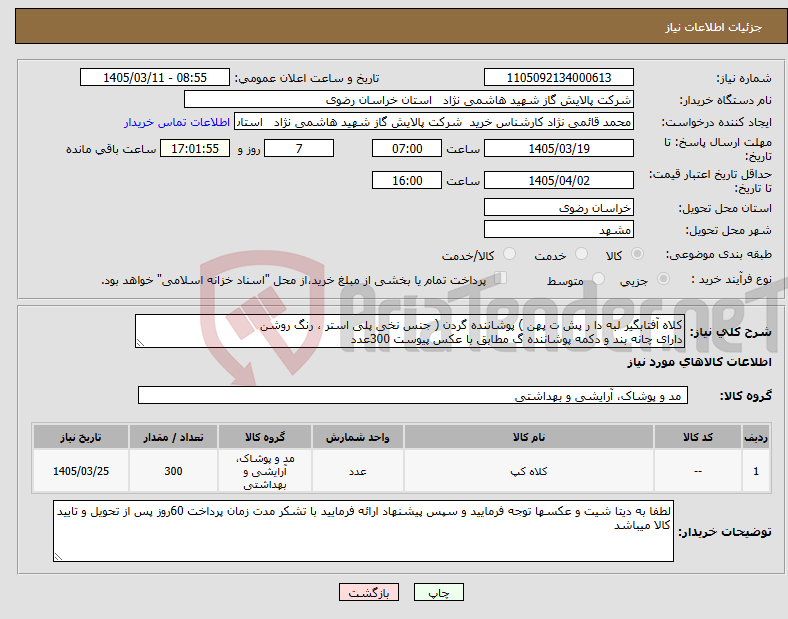Click the واحد شمارش column header

click(x=358, y=437)
